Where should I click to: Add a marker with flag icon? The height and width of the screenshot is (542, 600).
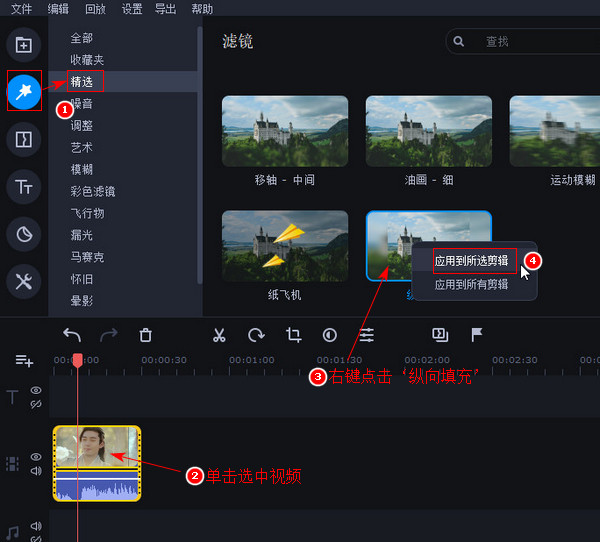[x=476, y=335]
